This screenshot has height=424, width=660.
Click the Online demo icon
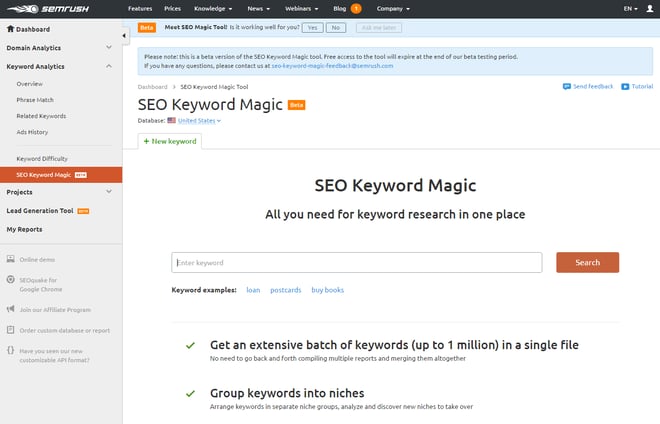click(11, 259)
